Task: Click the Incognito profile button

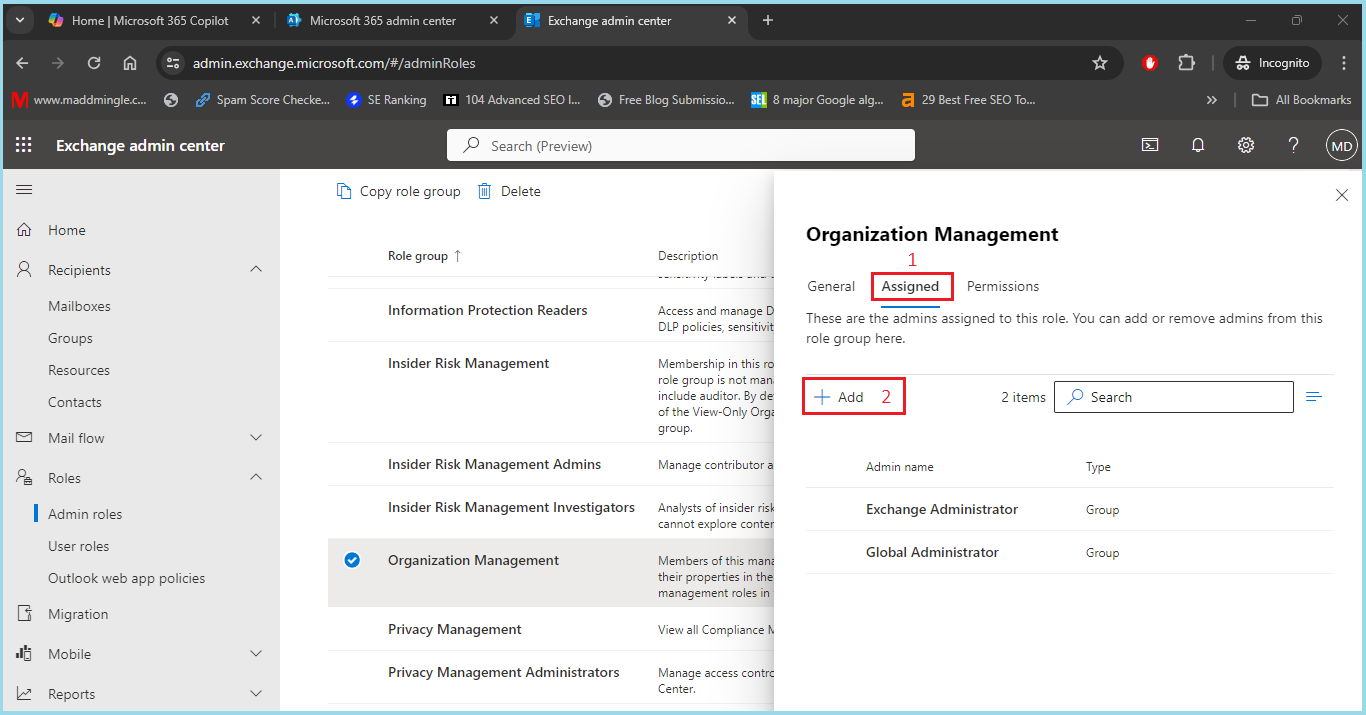Action: click(1272, 63)
